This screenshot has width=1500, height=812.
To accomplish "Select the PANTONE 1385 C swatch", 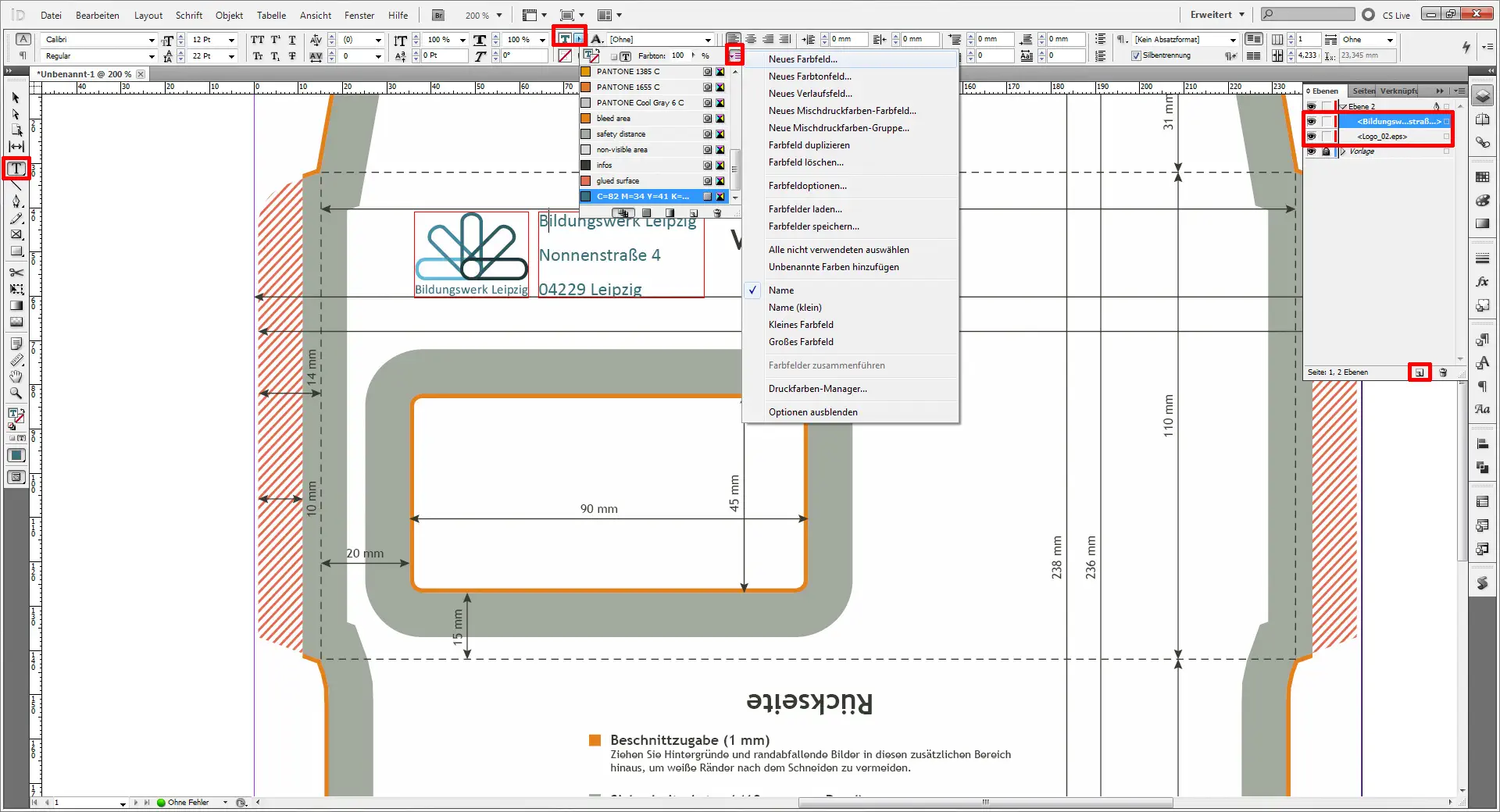I will (628, 72).
